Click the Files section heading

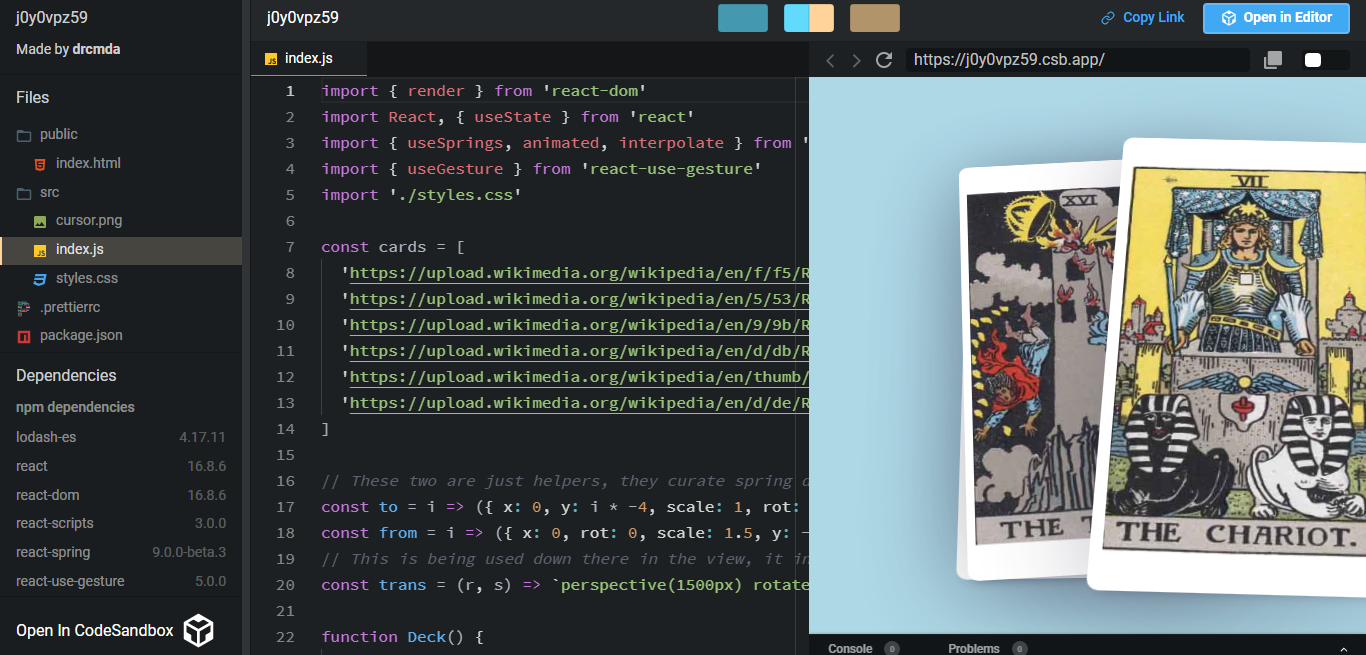point(32,97)
